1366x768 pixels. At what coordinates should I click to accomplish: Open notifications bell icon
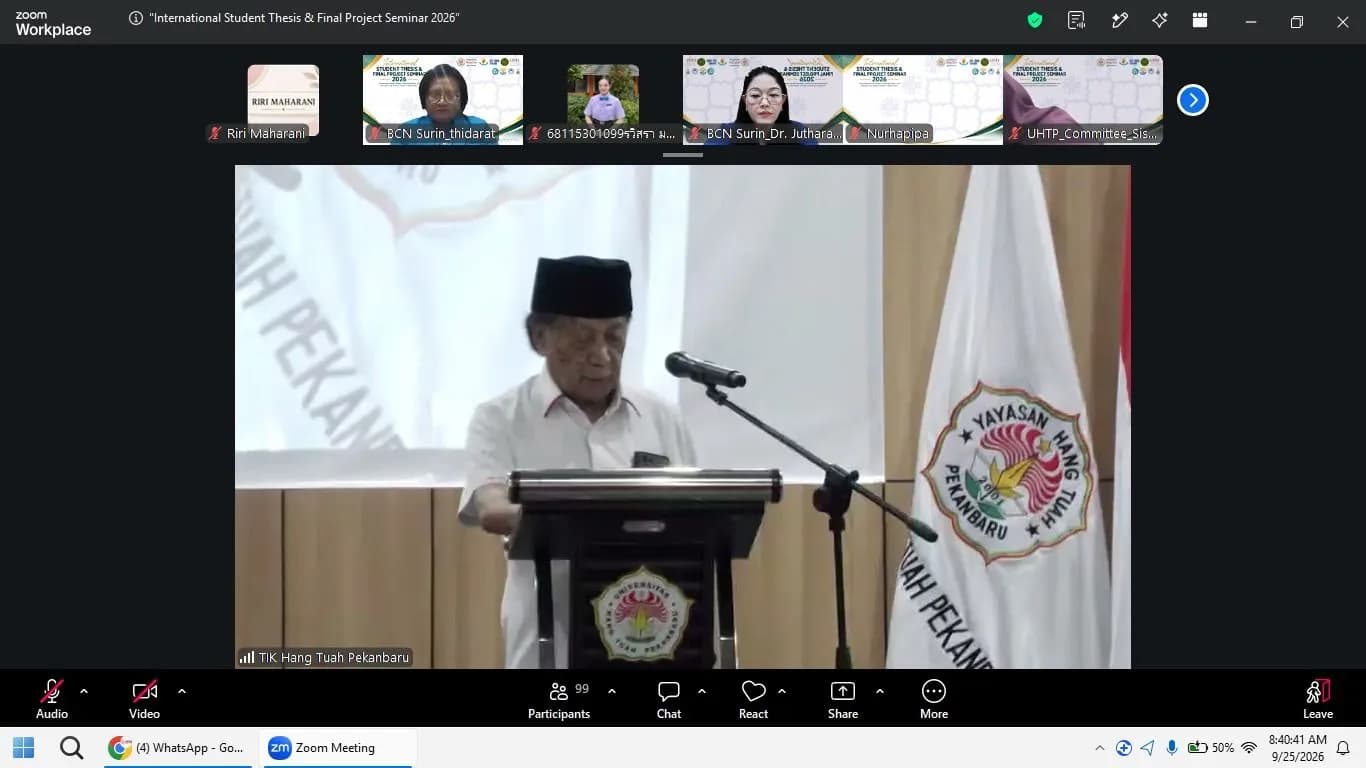1343,748
